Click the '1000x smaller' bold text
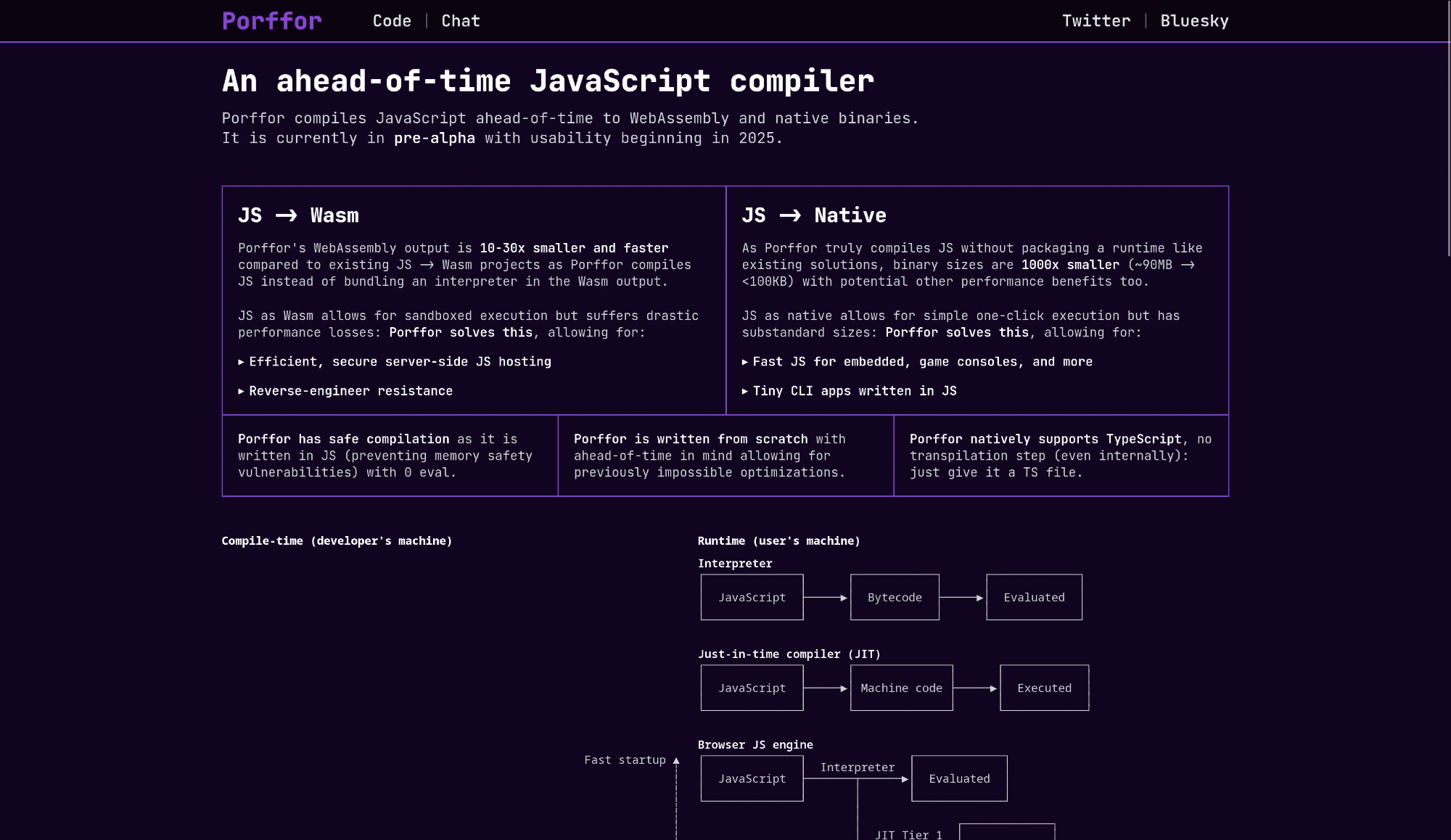 tap(1070, 265)
